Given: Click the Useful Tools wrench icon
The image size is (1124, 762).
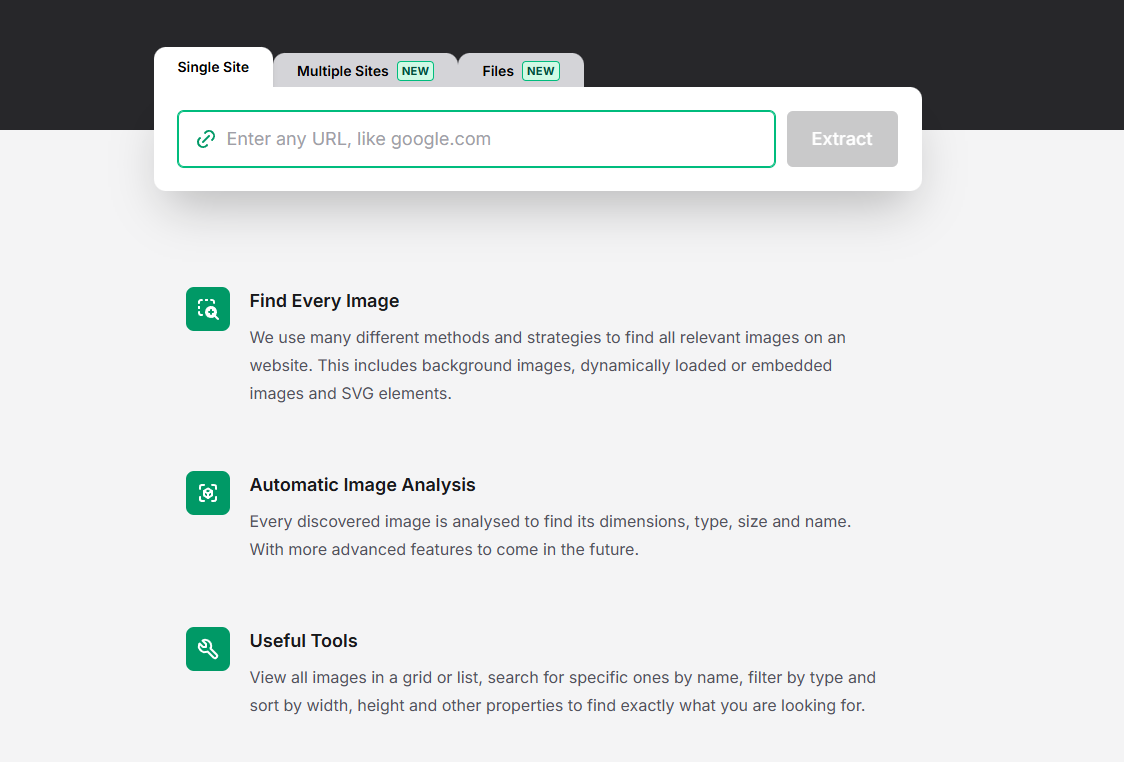Looking at the screenshot, I should pyautogui.click(x=208, y=649).
